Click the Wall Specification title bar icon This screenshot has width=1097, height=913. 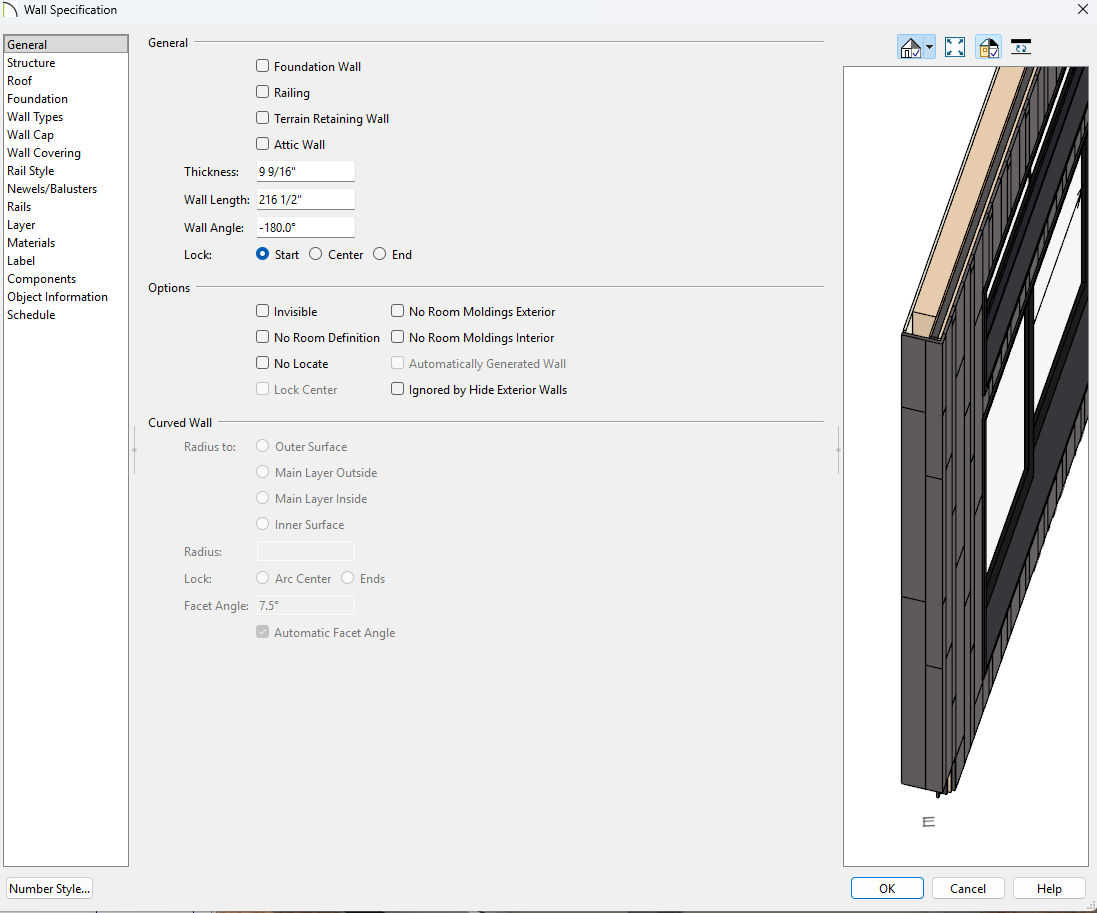tap(11, 10)
